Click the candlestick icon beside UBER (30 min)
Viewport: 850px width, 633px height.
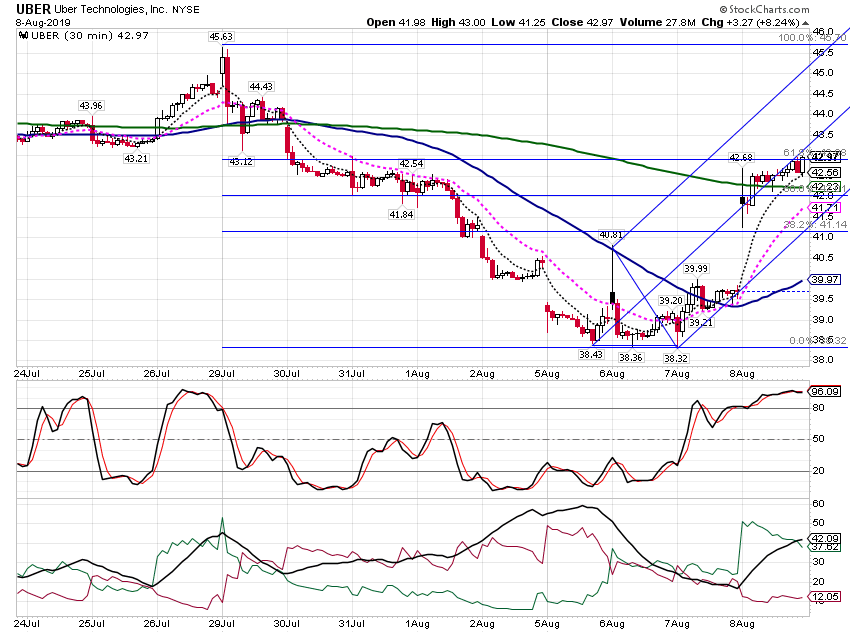23,36
